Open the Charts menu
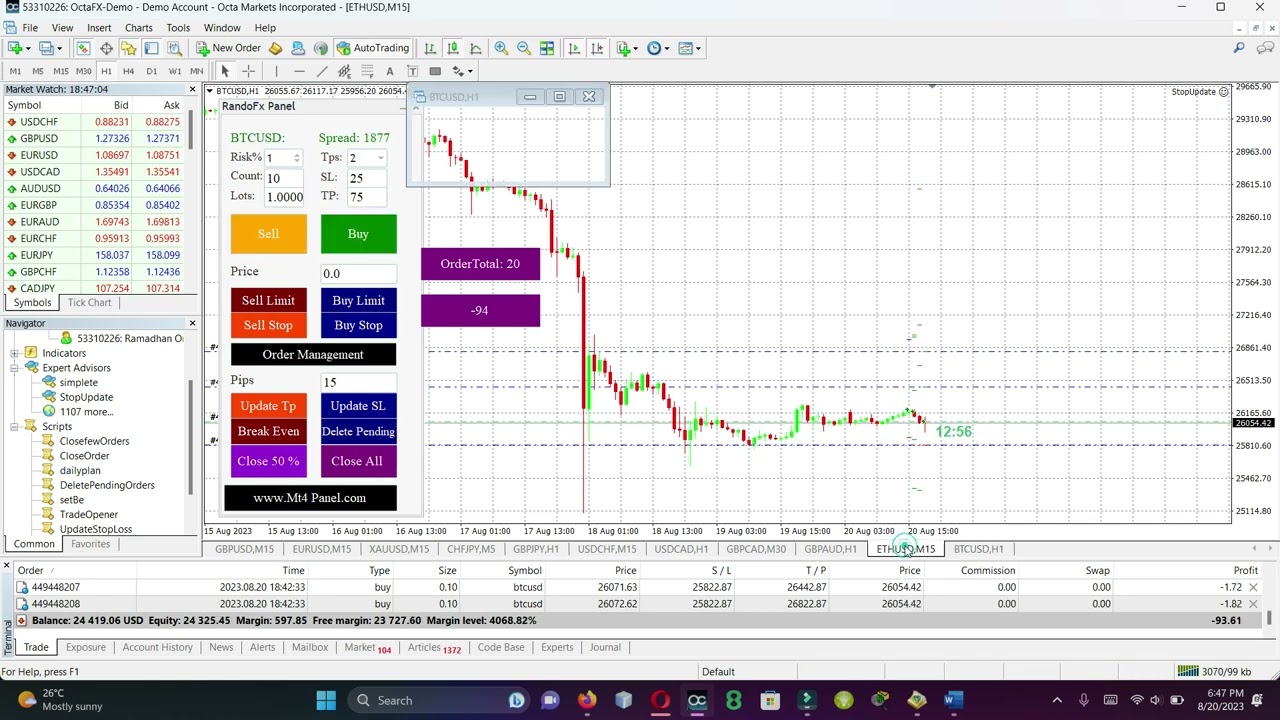1280x720 pixels. tap(138, 28)
